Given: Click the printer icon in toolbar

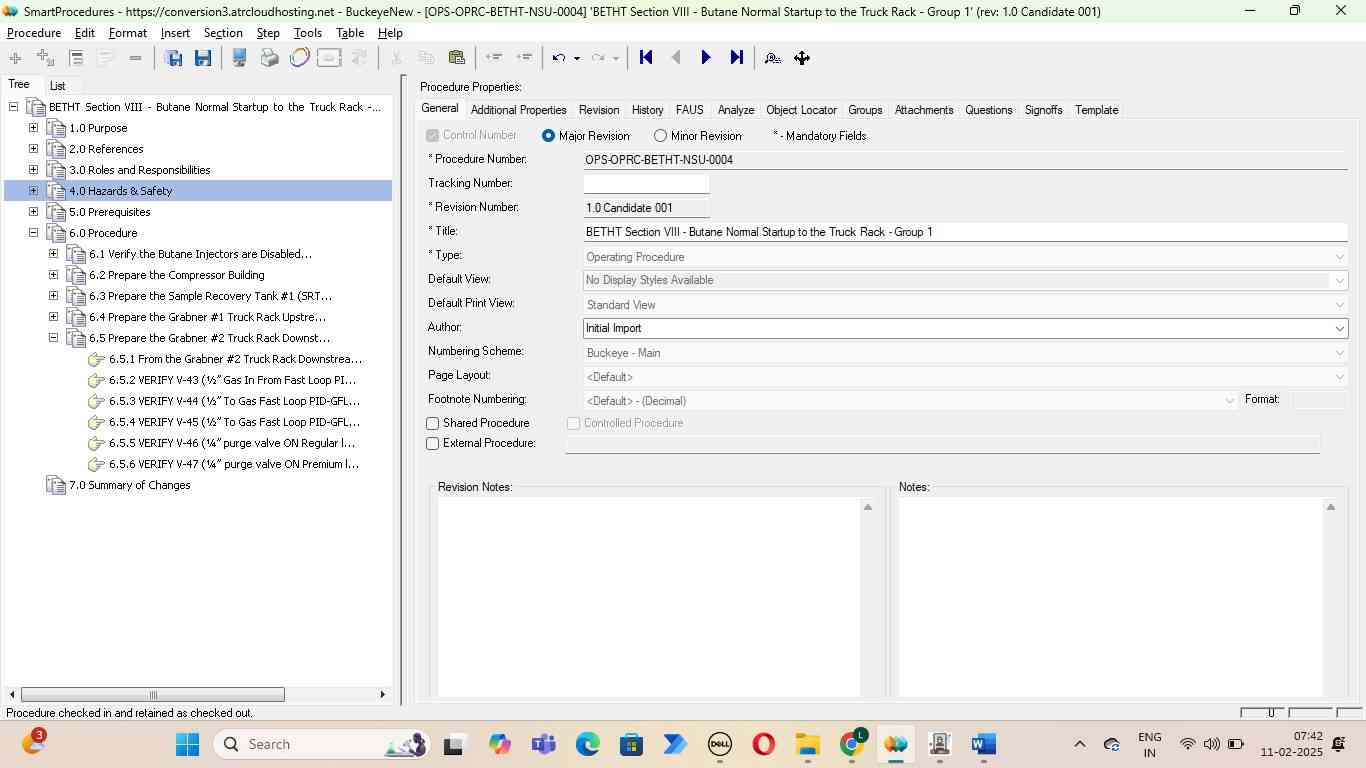Looking at the screenshot, I should point(269,58).
